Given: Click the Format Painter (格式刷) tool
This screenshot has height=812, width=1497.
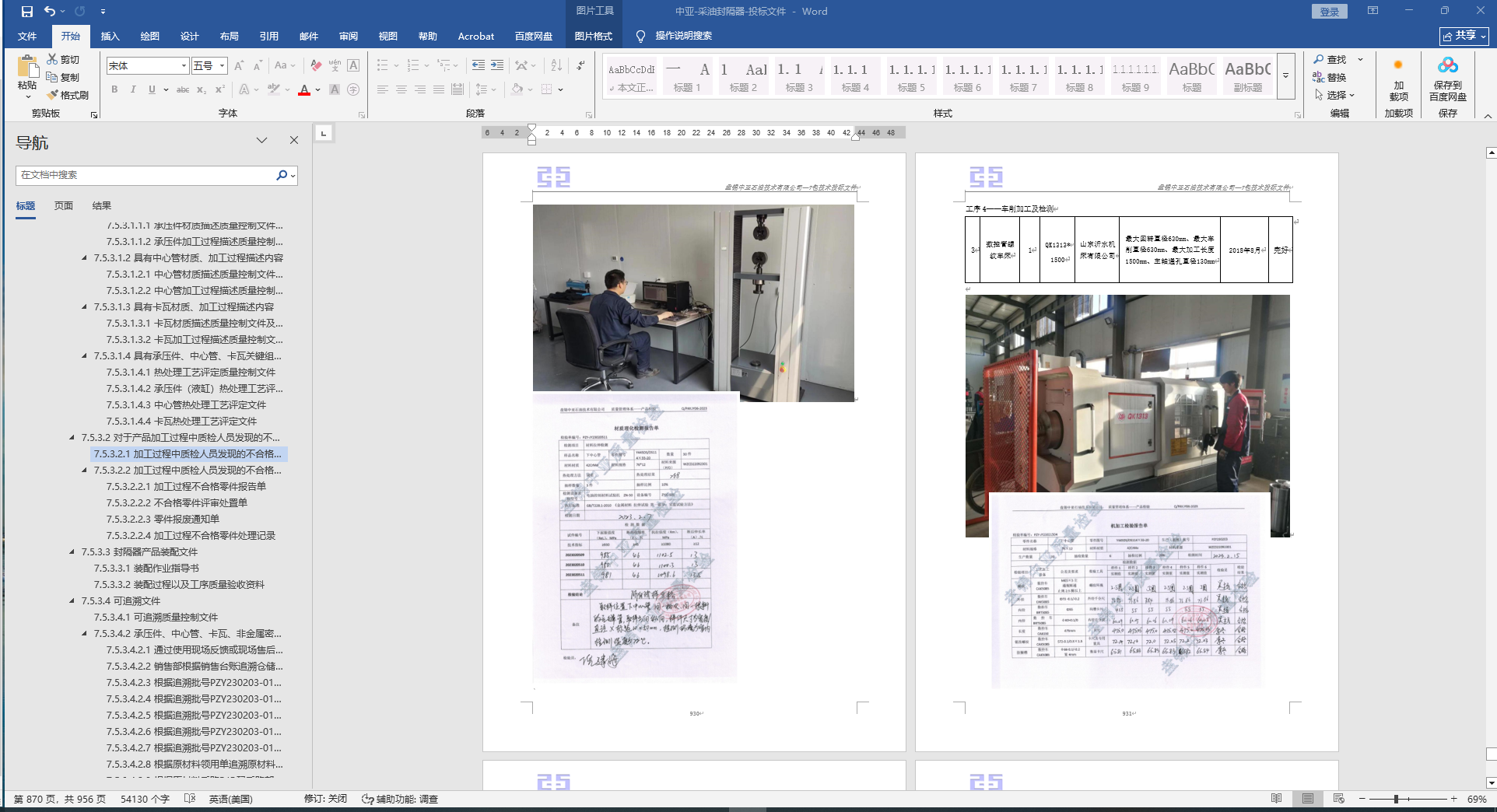Looking at the screenshot, I should pos(68,95).
